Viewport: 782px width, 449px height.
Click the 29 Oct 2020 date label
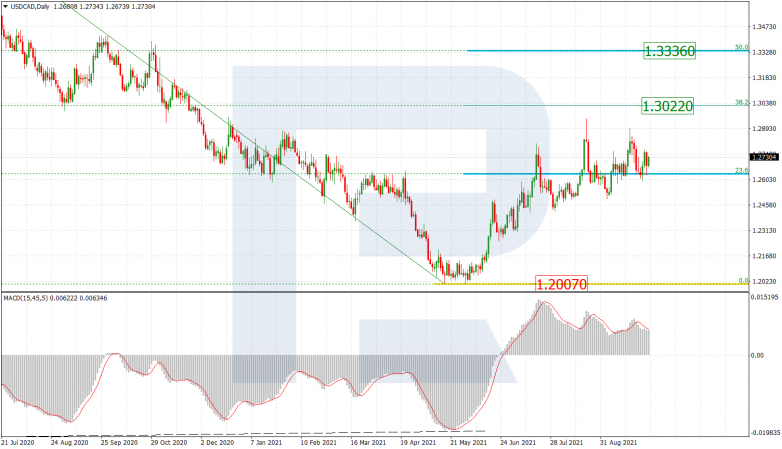coord(169,443)
